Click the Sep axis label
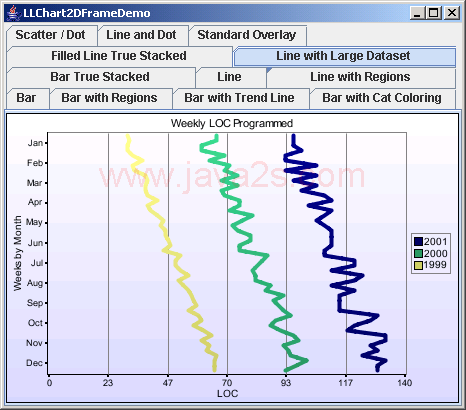Screen dimensions: 466x410 (35, 303)
